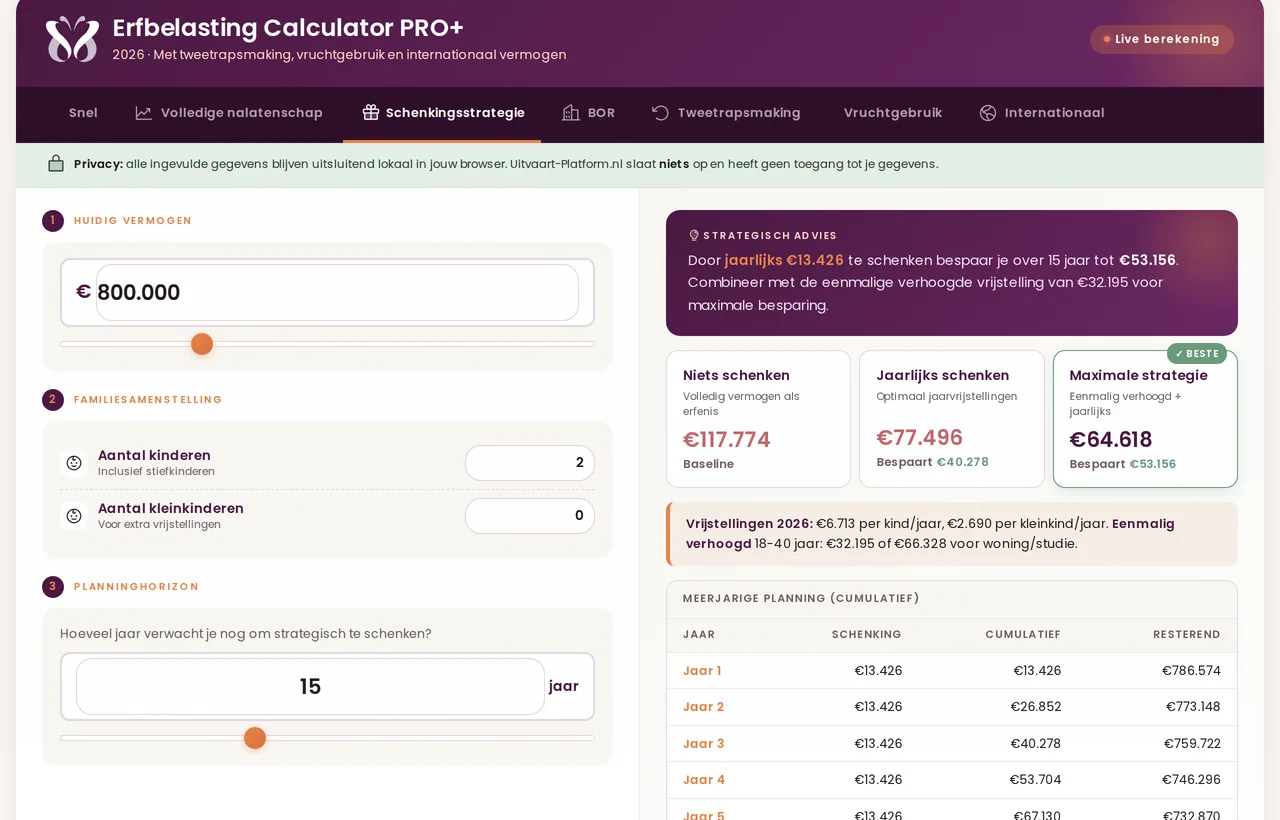Viewport: 1280px width, 820px height.
Task: Click the Resterend column header
Action: coord(1186,635)
